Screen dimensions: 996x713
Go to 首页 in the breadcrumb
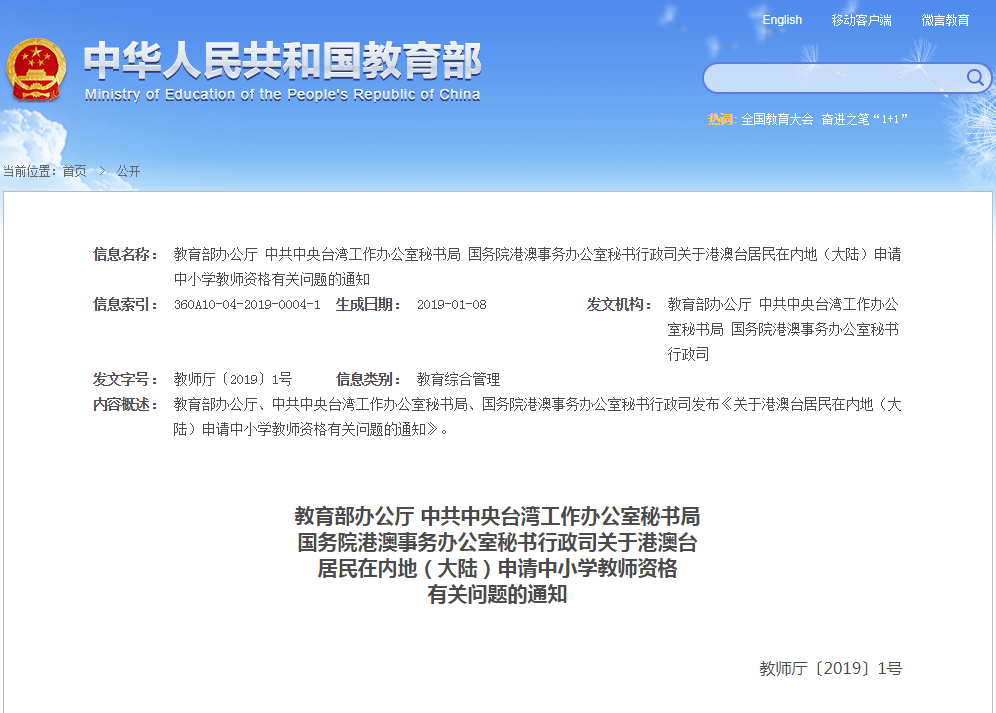point(74,171)
